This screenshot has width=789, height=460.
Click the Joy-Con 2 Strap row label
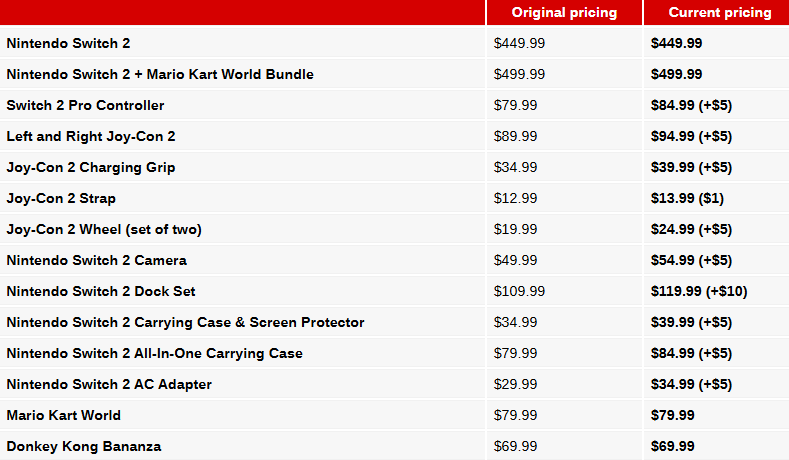(x=61, y=199)
